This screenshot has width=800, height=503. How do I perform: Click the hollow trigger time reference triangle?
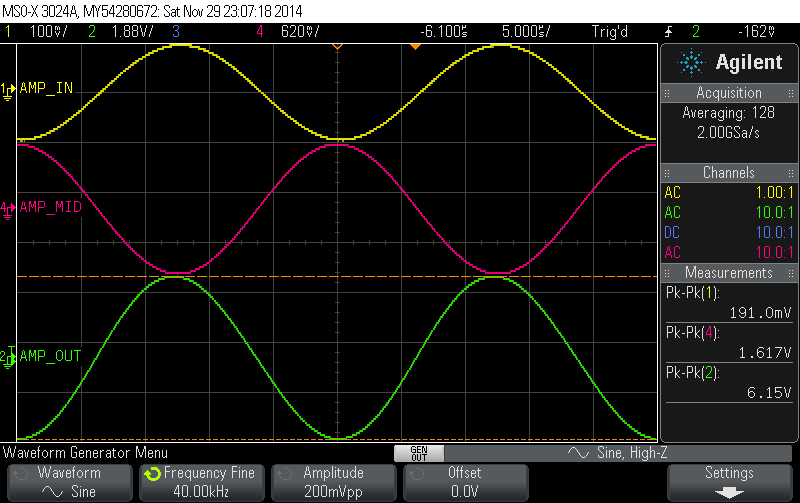[x=337, y=46]
